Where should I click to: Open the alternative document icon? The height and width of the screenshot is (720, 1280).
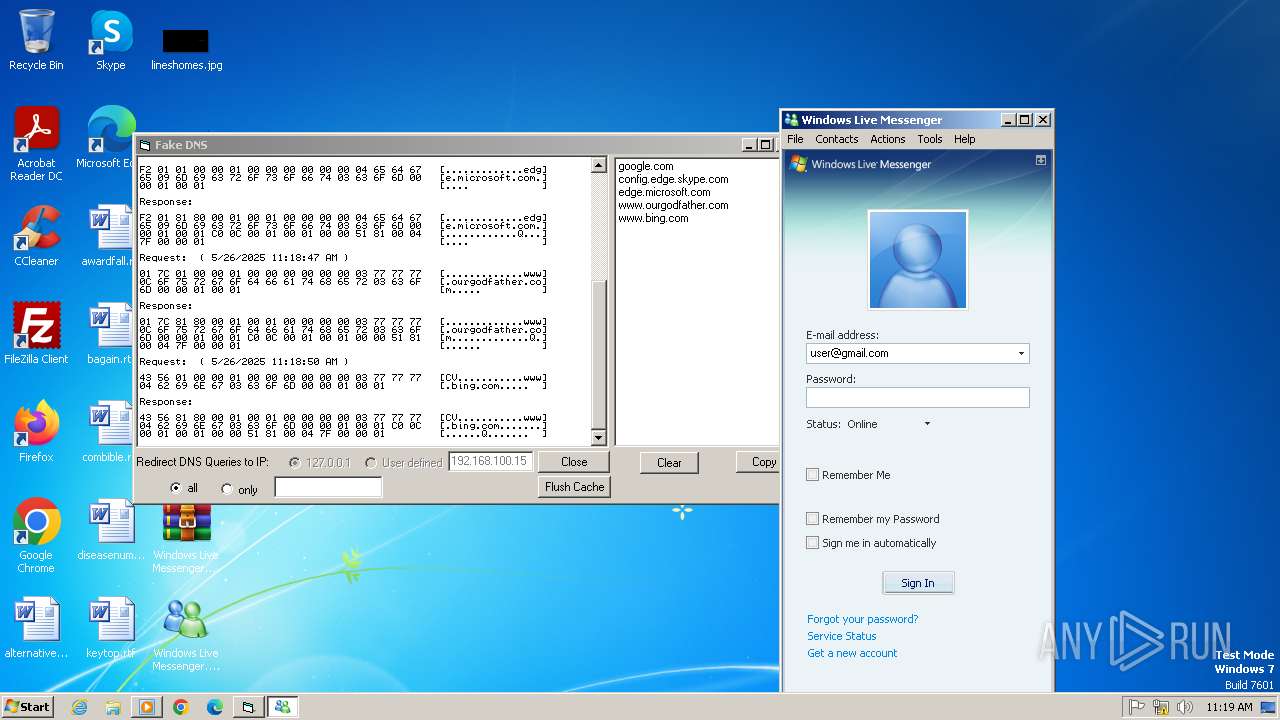pos(36,628)
